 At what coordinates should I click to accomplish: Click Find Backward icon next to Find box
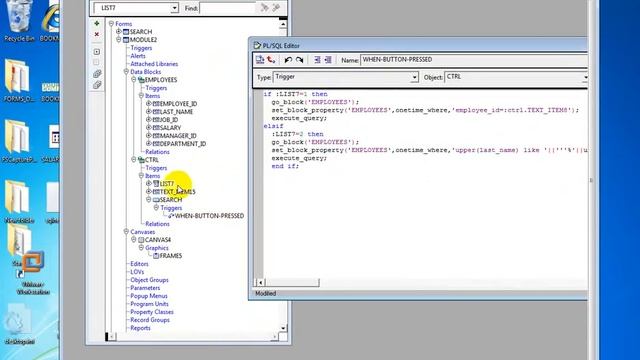point(276,8)
